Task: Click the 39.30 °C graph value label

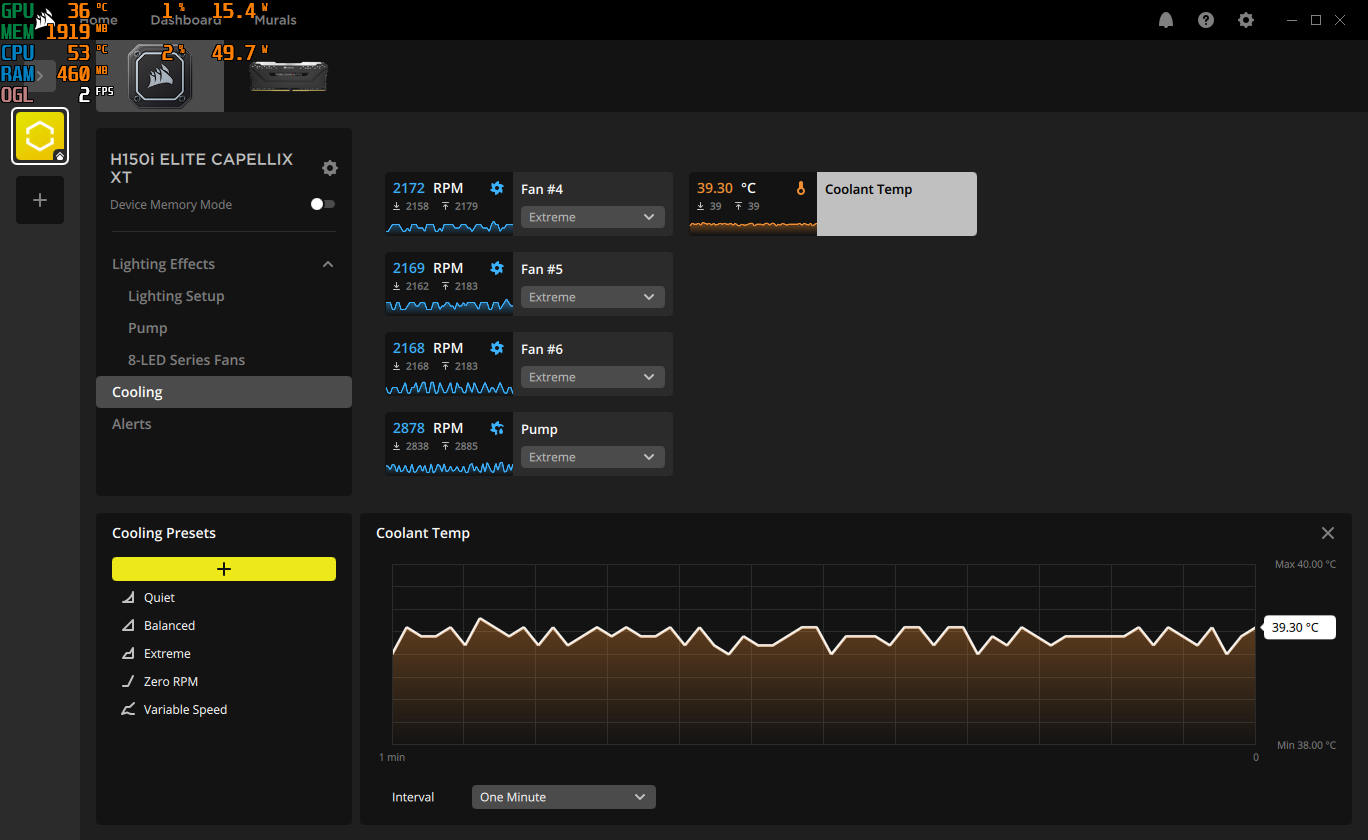Action: point(1300,628)
